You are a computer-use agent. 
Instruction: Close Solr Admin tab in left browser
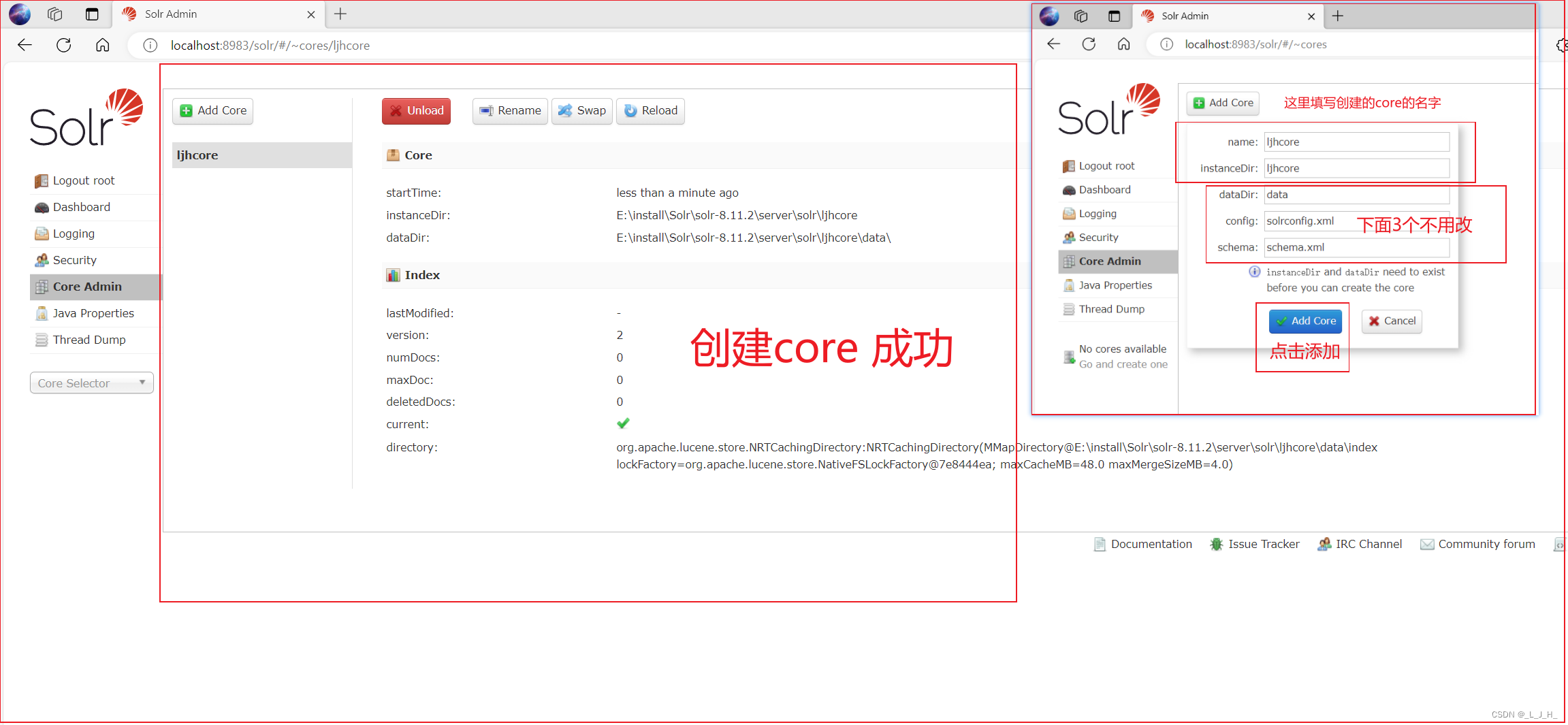(x=311, y=14)
